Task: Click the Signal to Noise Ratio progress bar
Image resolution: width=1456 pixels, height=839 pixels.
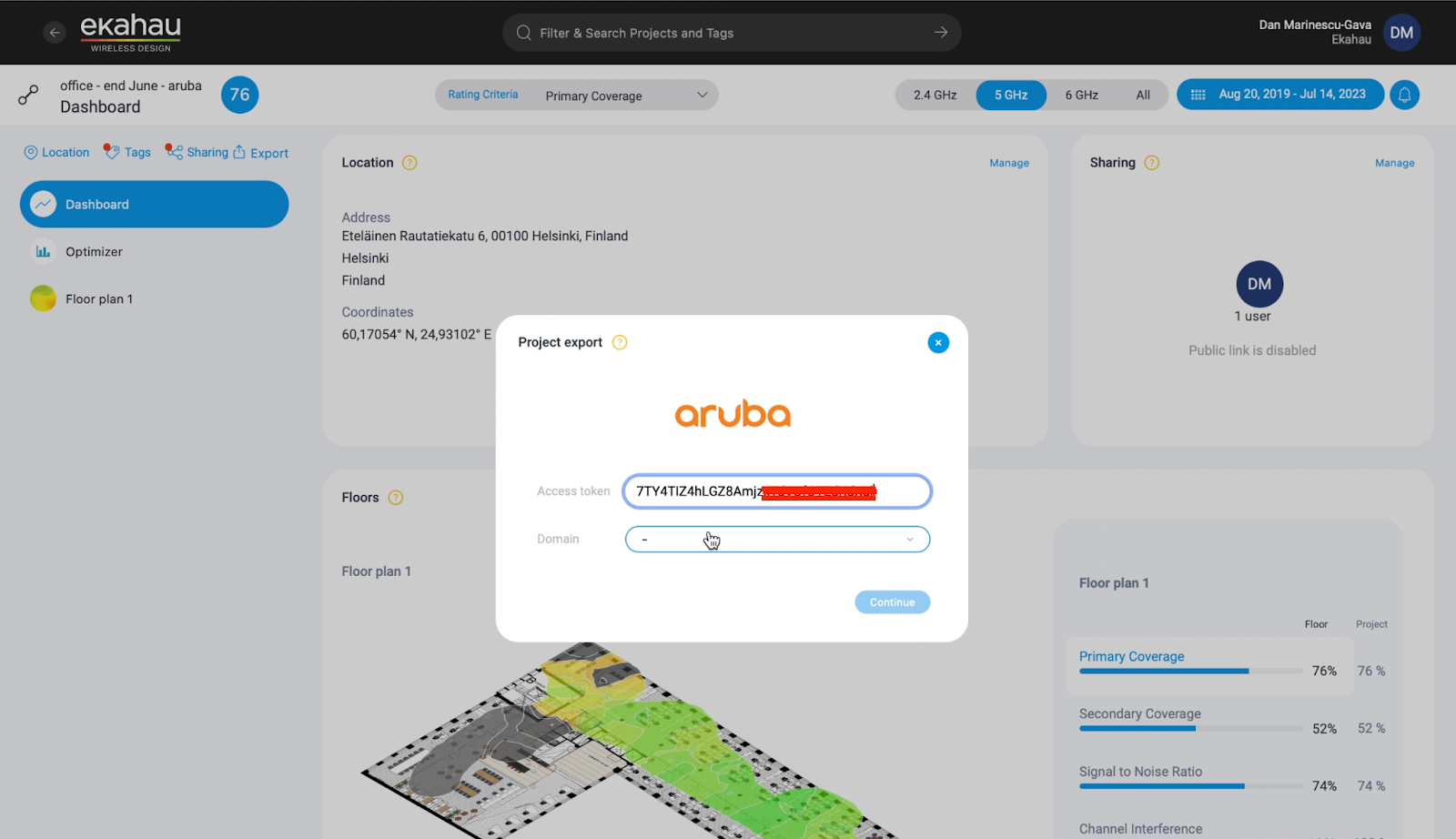Action: [1191, 786]
